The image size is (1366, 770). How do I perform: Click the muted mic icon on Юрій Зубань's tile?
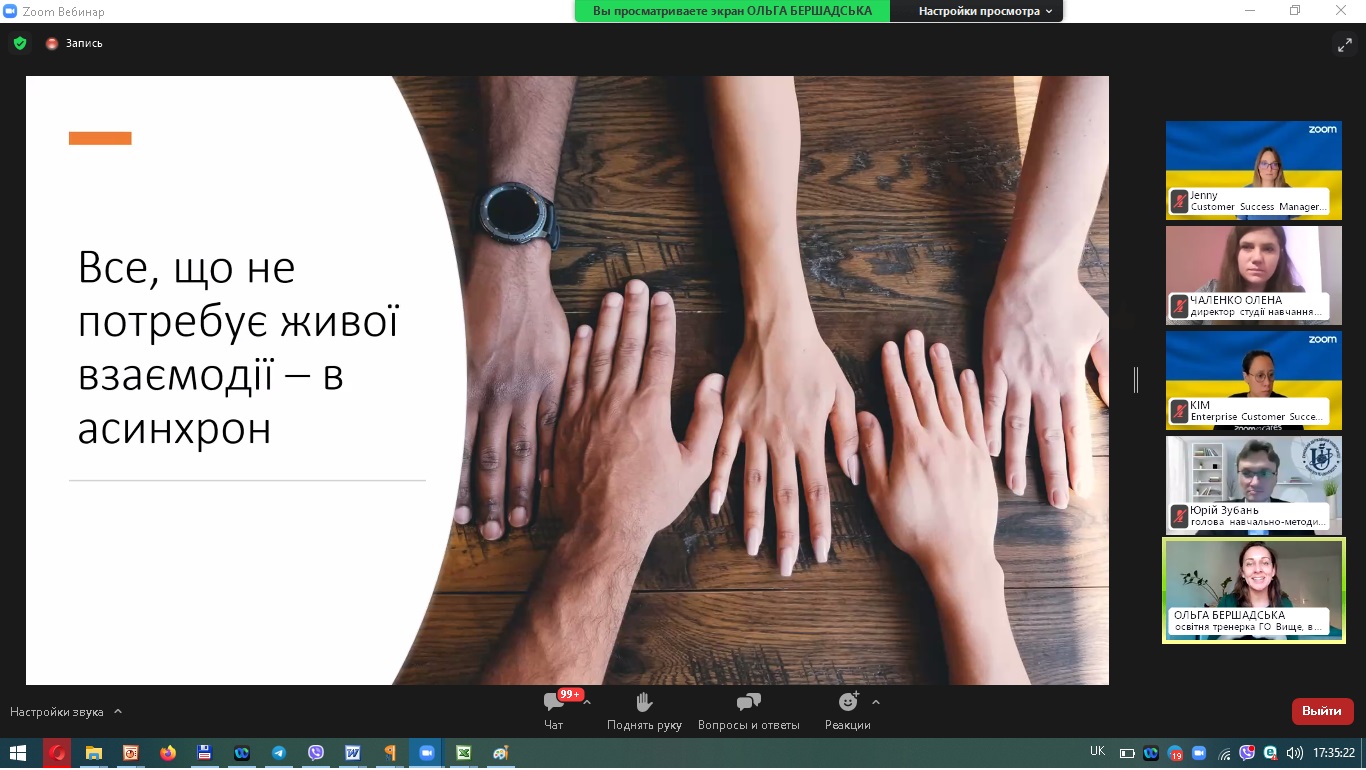tap(1180, 516)
